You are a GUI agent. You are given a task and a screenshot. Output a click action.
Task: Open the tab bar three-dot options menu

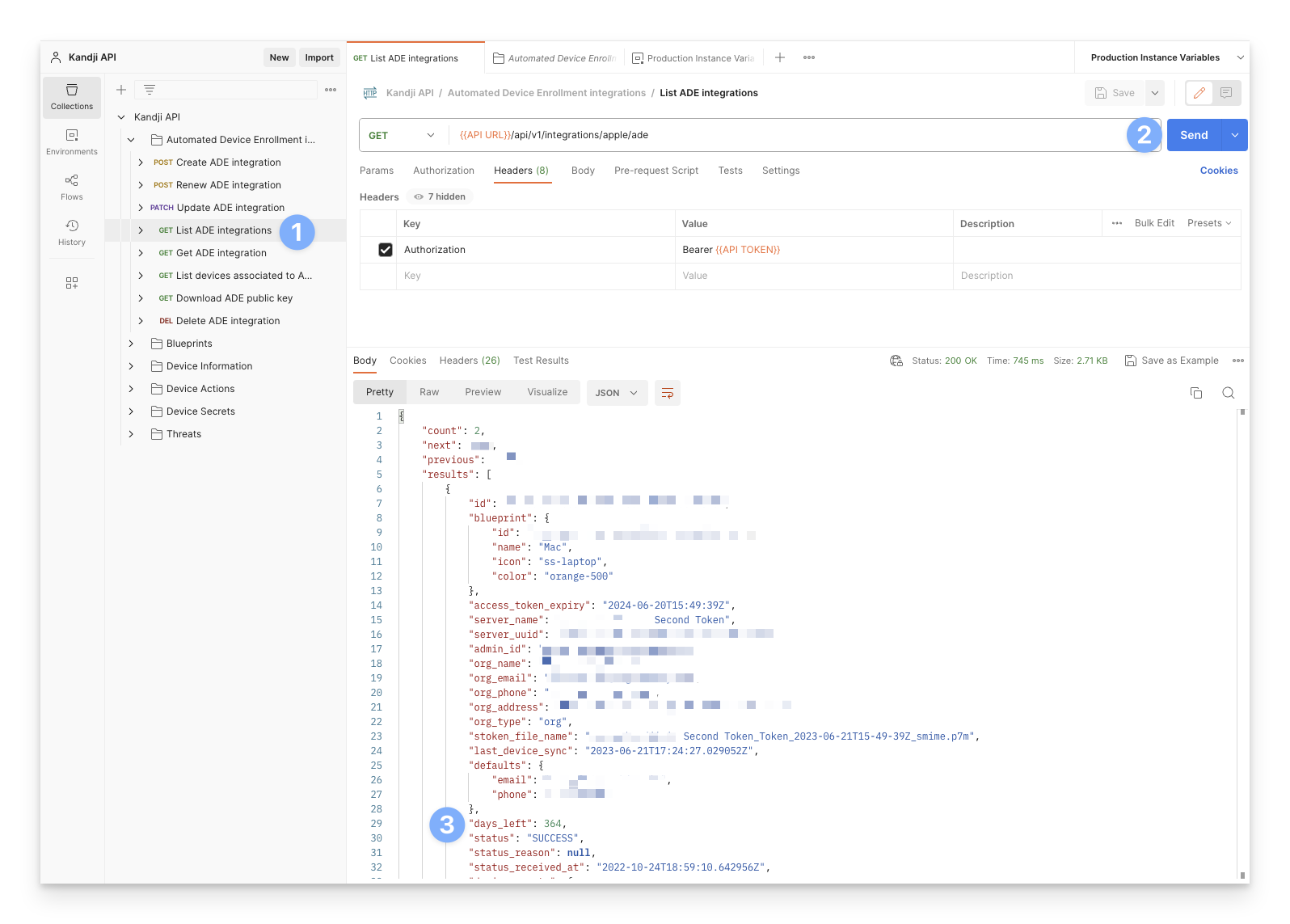tap(809, 57)
